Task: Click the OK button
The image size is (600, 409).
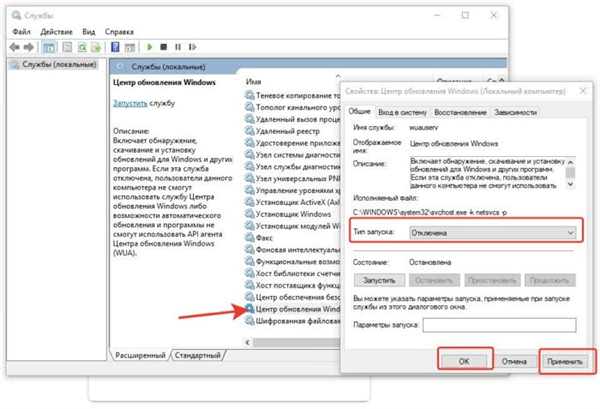Action: tap(464, 361)
